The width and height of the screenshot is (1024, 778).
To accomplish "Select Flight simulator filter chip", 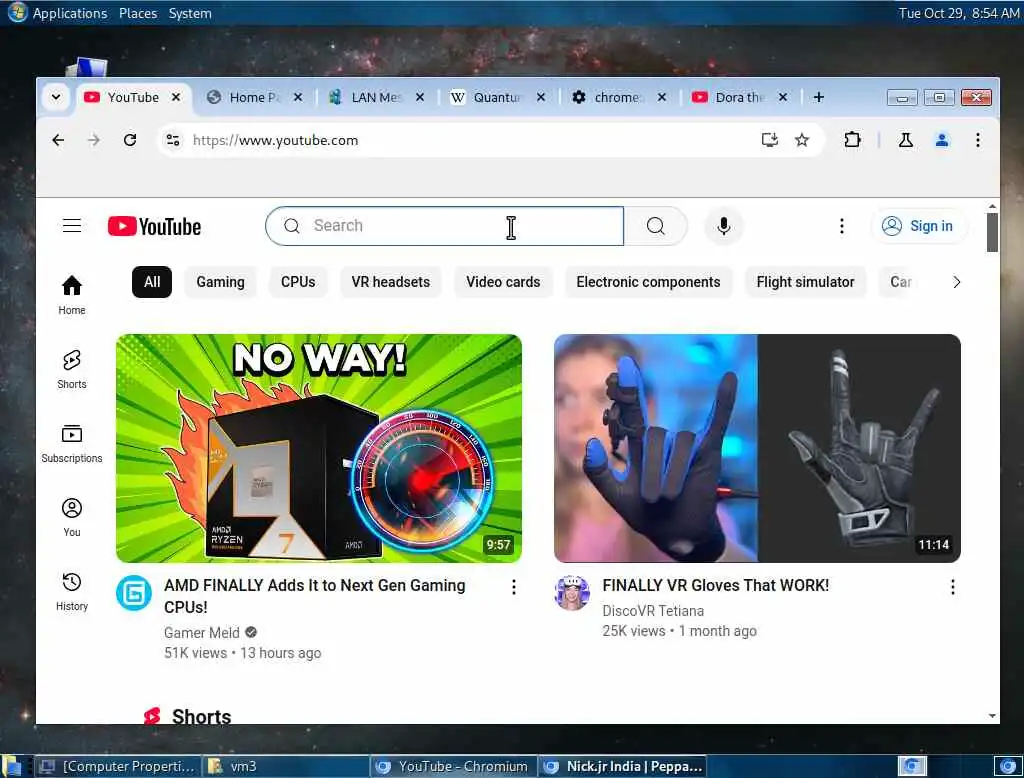I will [x=805, y=282].
